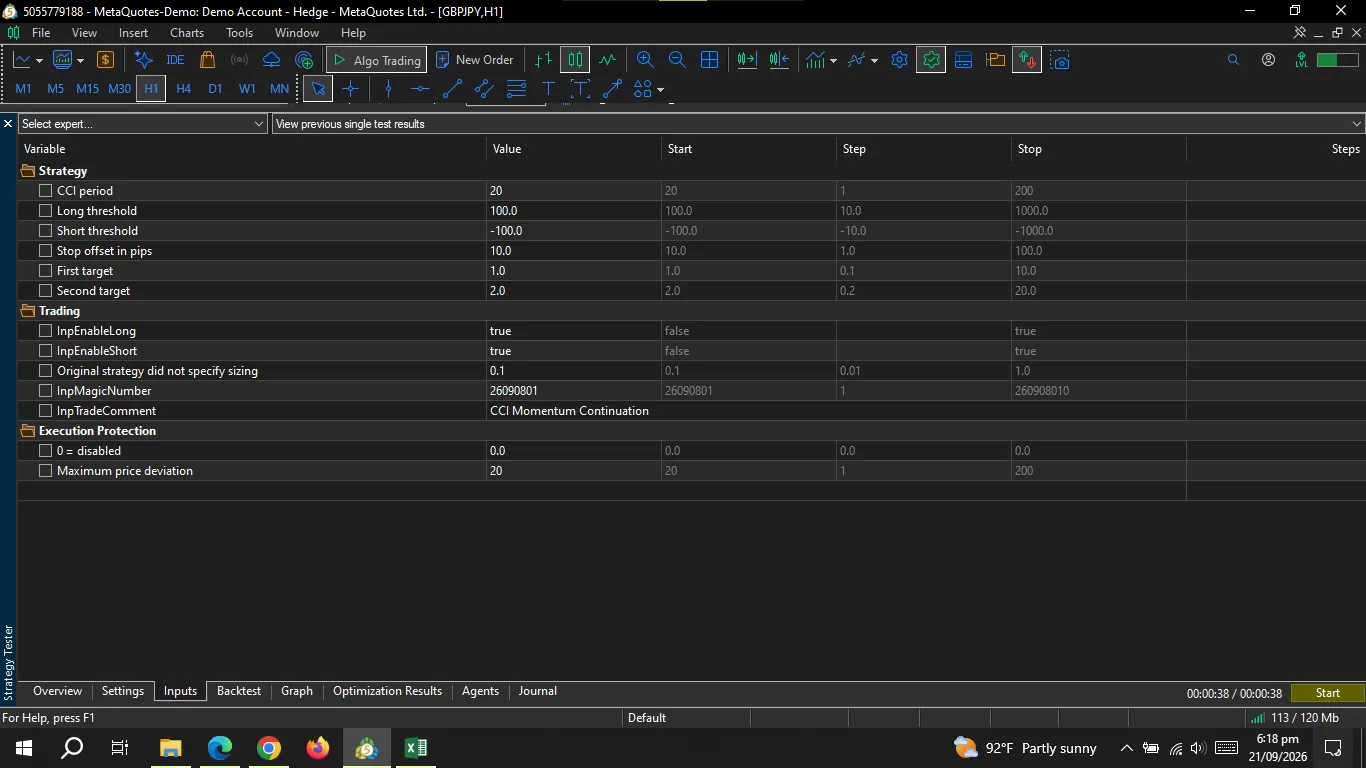Take a chart screenshot with camera icon
1366x768 pixels.
pos(1060,60)
